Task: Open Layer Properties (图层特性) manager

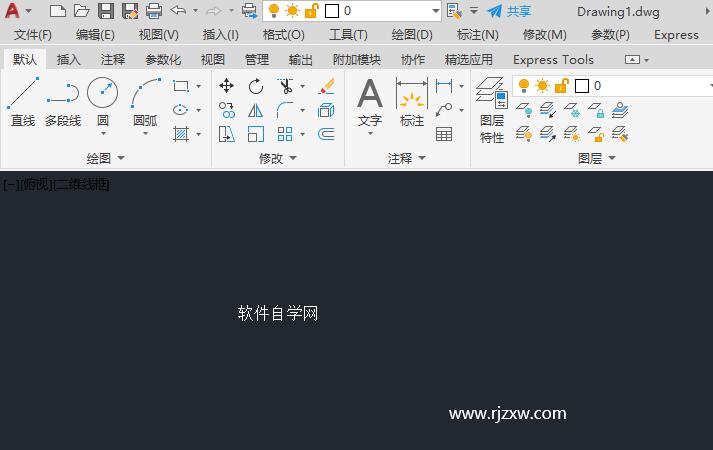Action: (x=492, y=110)
